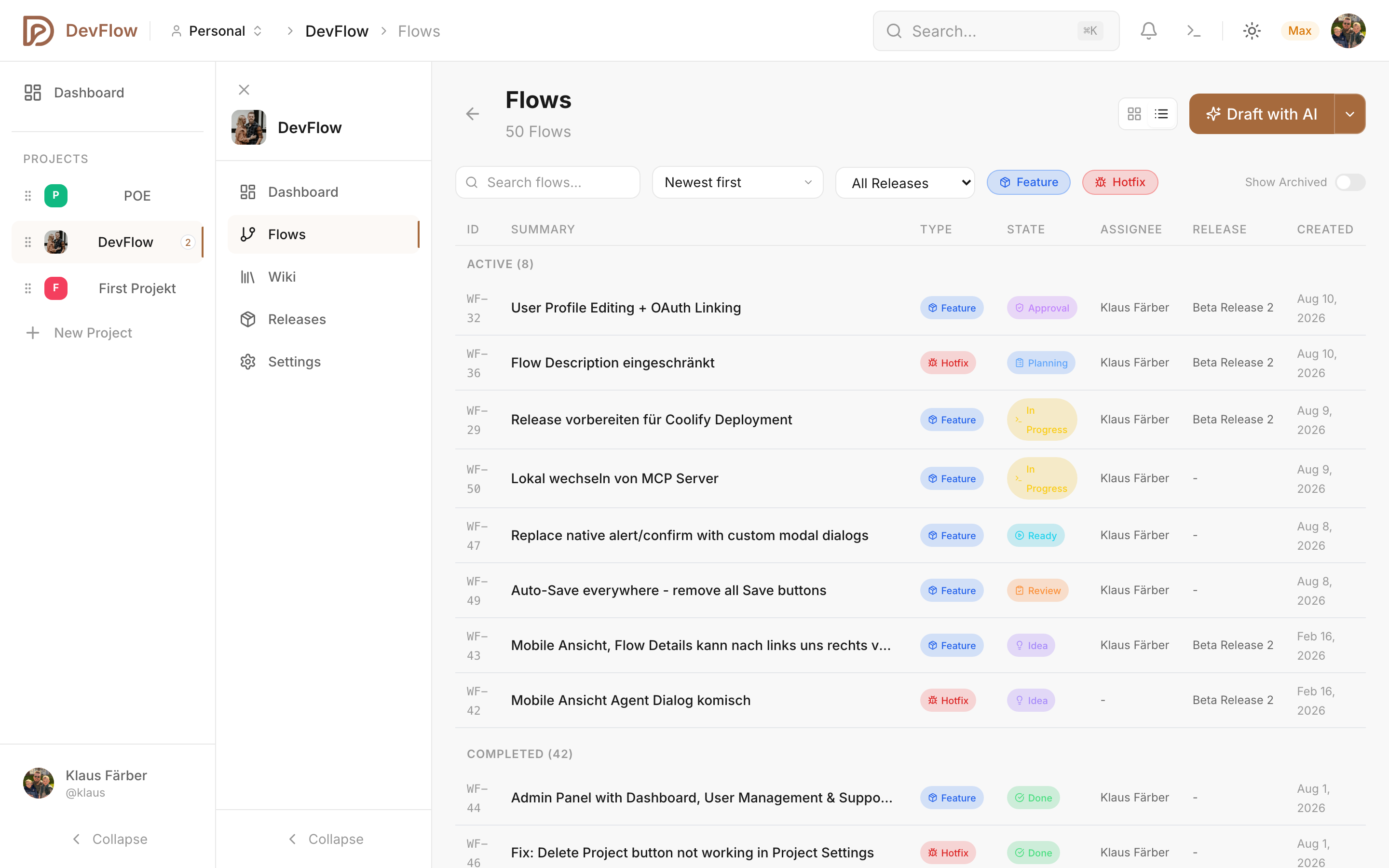Open Auto-Save everywhere flow
This screenshot has width=1389, height=868.
(x=668, y=590)
